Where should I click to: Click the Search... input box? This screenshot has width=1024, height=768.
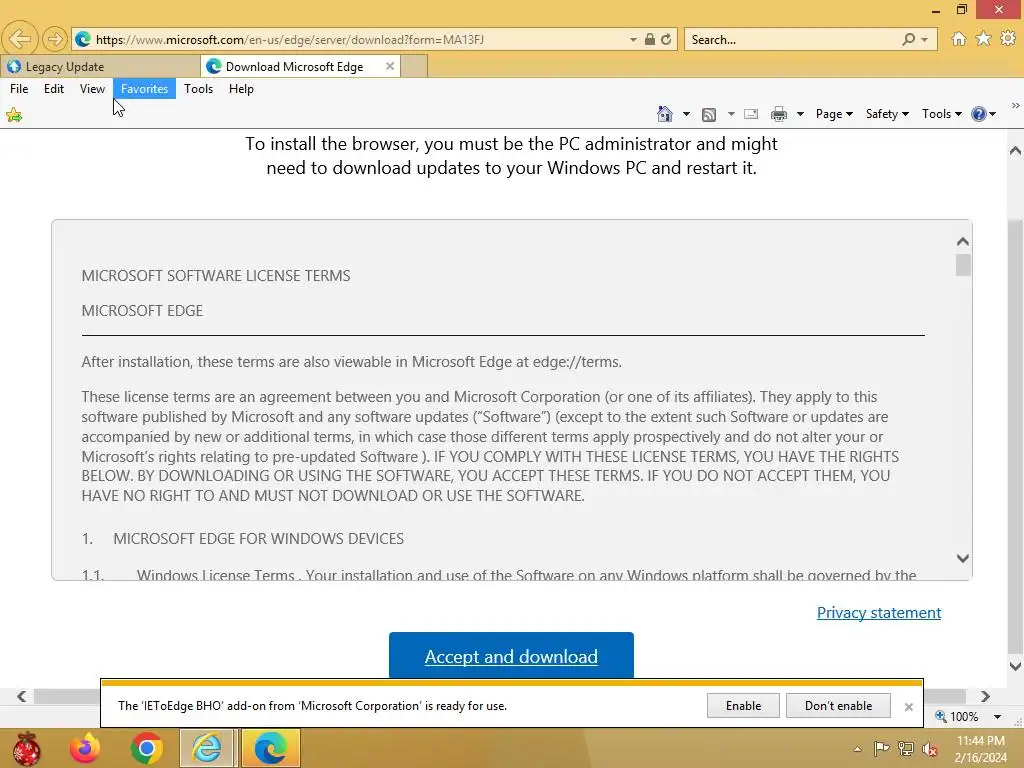[793, 40]
